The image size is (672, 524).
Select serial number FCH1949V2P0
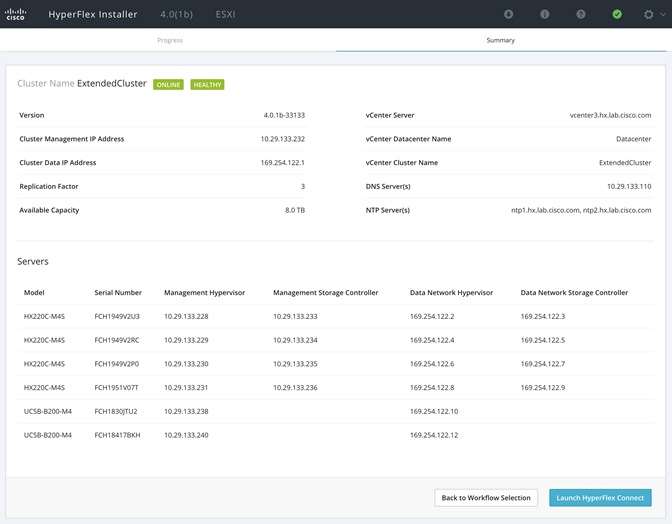pos(117,364)
